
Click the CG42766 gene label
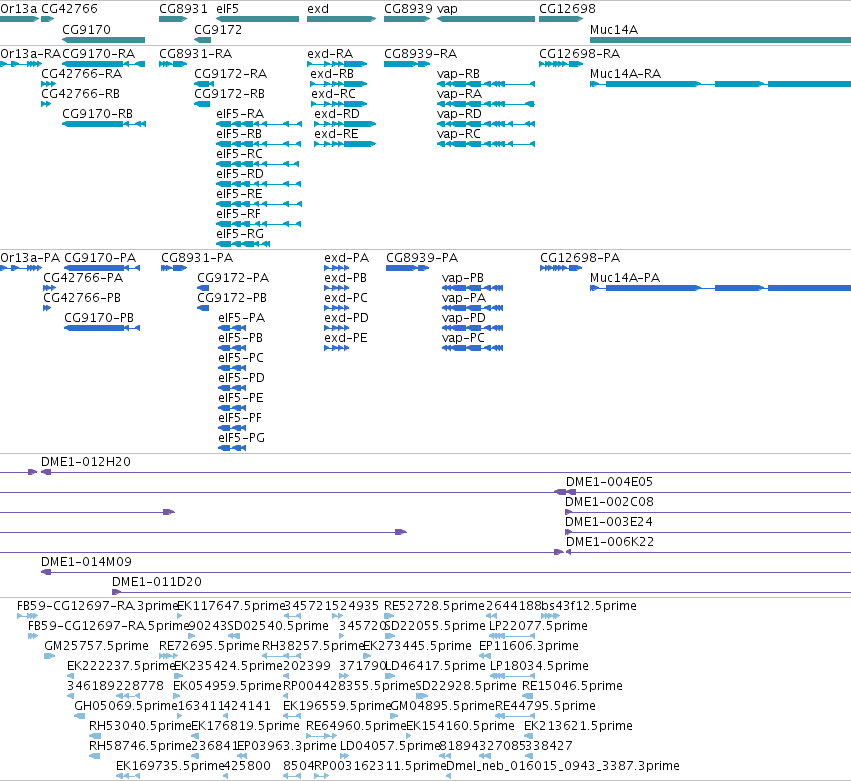(x=69, y=9)
